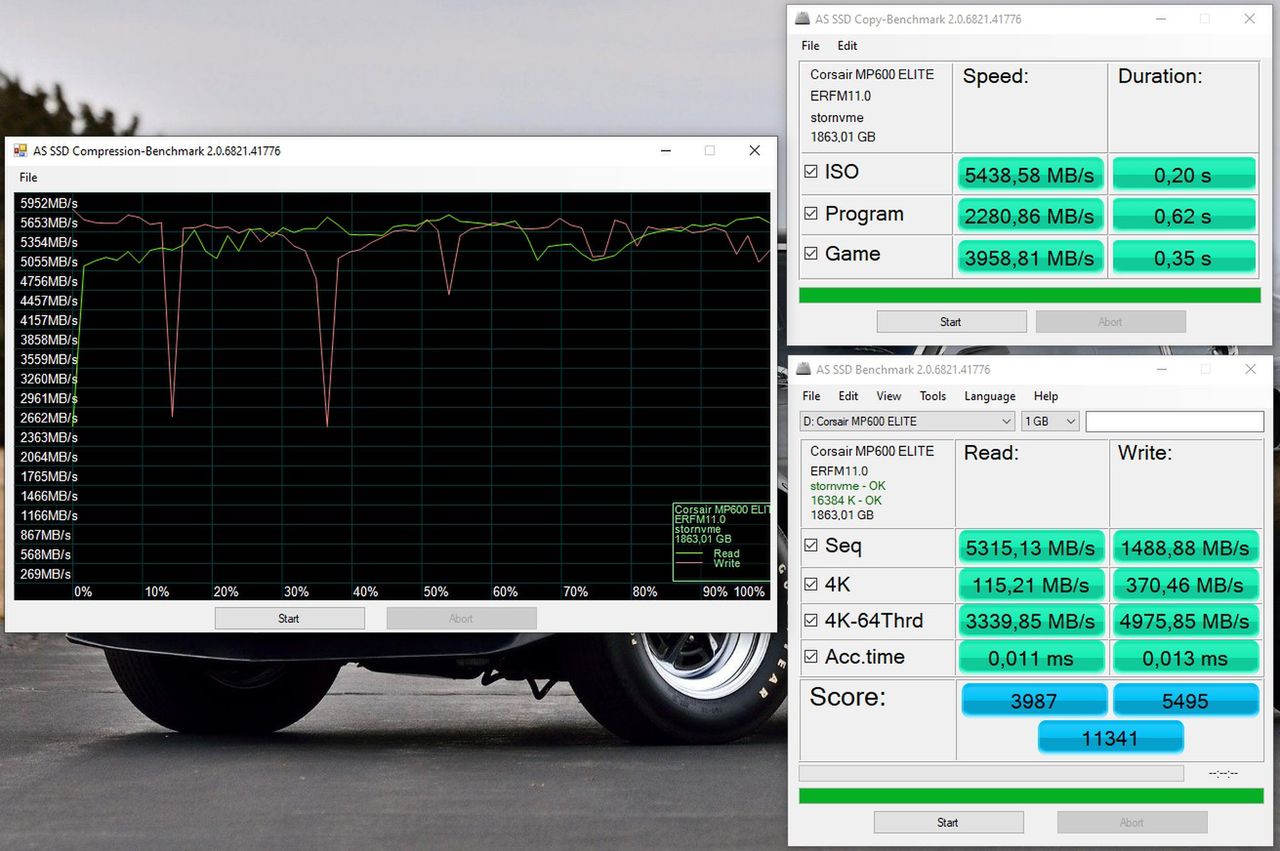Click the Seq read 5315,13 MB/s value

click(1032, 547)
